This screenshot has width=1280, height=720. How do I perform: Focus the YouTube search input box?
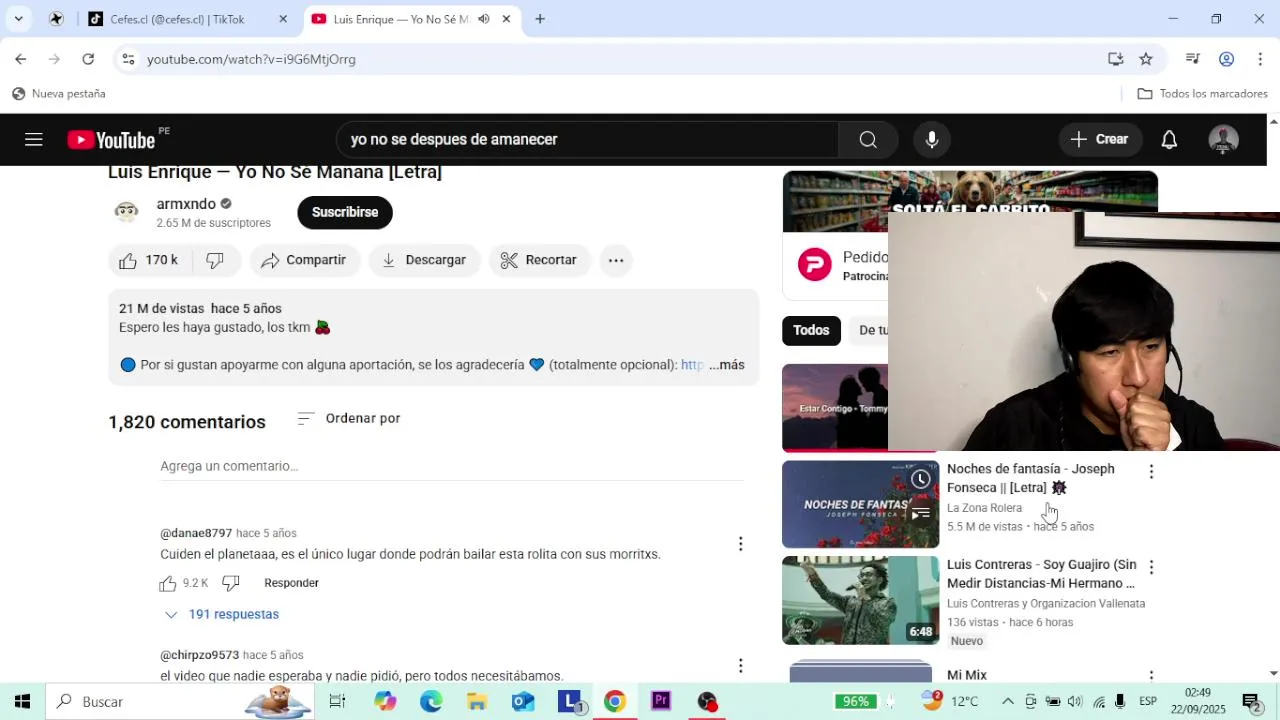click(589, 139)
